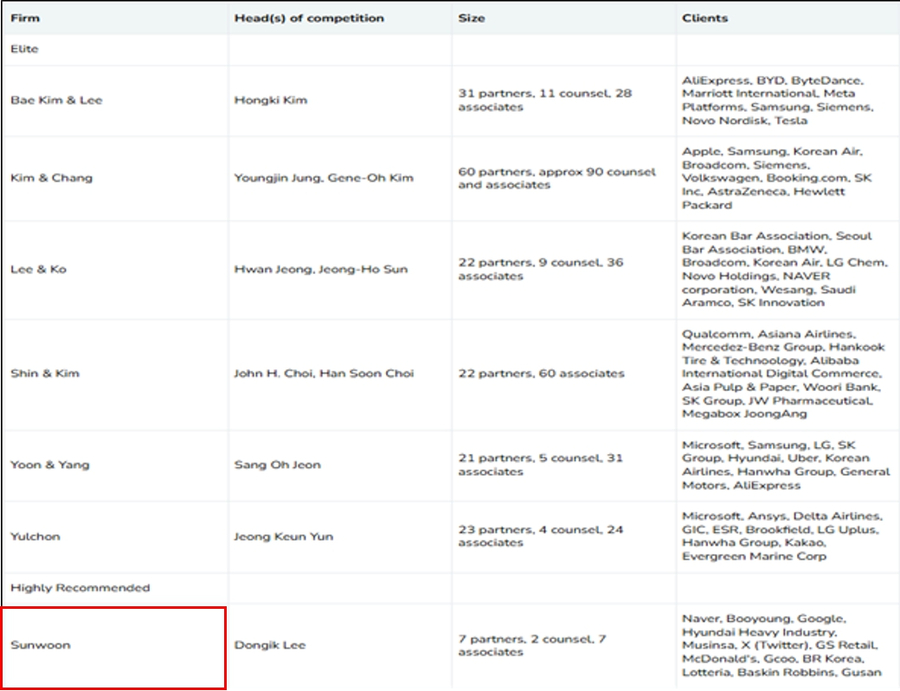The height and width of the screenshot is (691, 900).
Task: Open the Kim & Chang firm entry
Action: 51,178
